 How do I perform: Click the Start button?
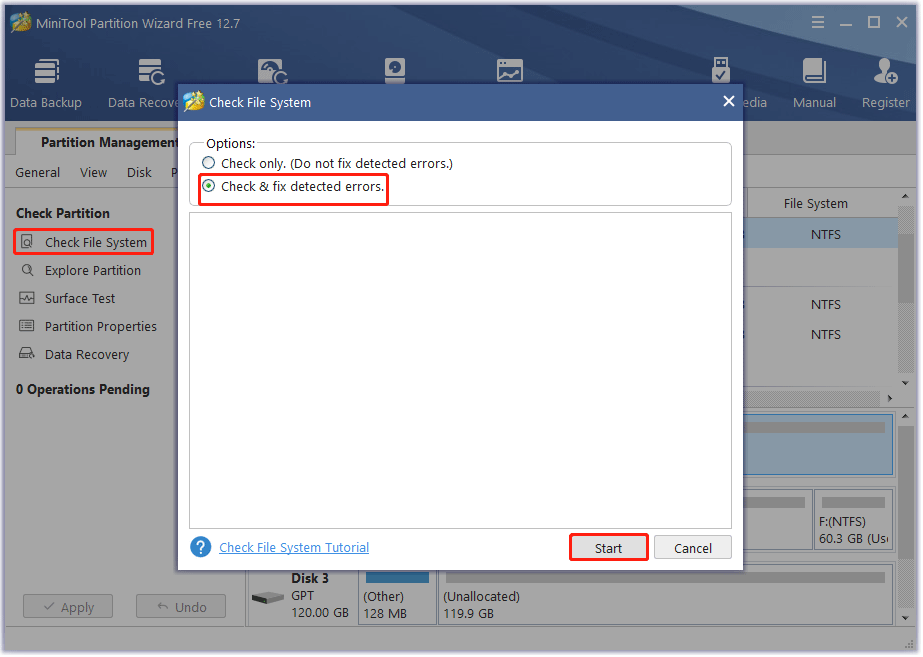click(609, 548)
